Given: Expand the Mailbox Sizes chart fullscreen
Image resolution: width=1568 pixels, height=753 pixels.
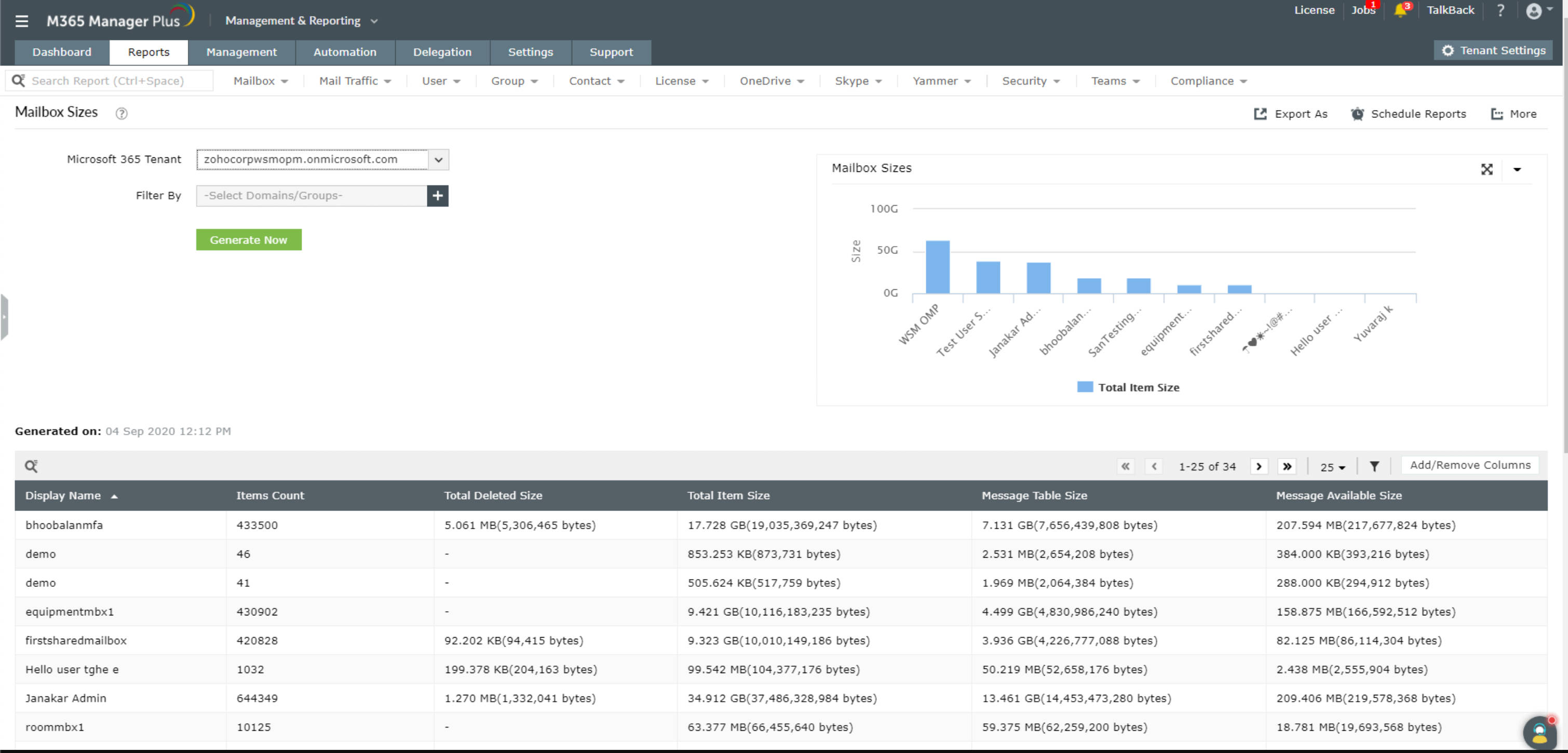Looking at the screenshot, I should click(x=1486, y=169).
